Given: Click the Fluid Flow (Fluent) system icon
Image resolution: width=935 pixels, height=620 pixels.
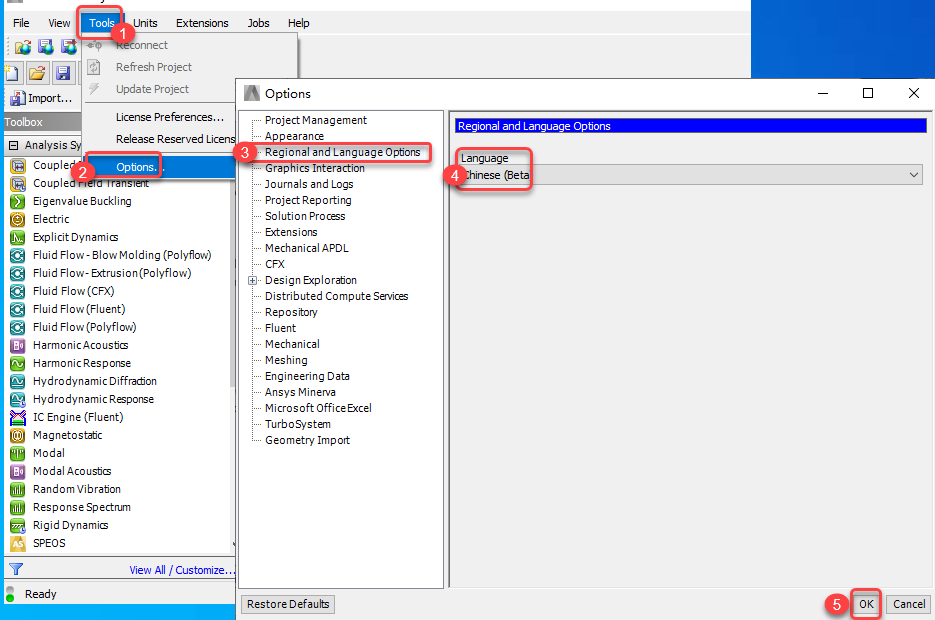Looking at the screenshot, I should coord(18,309).
